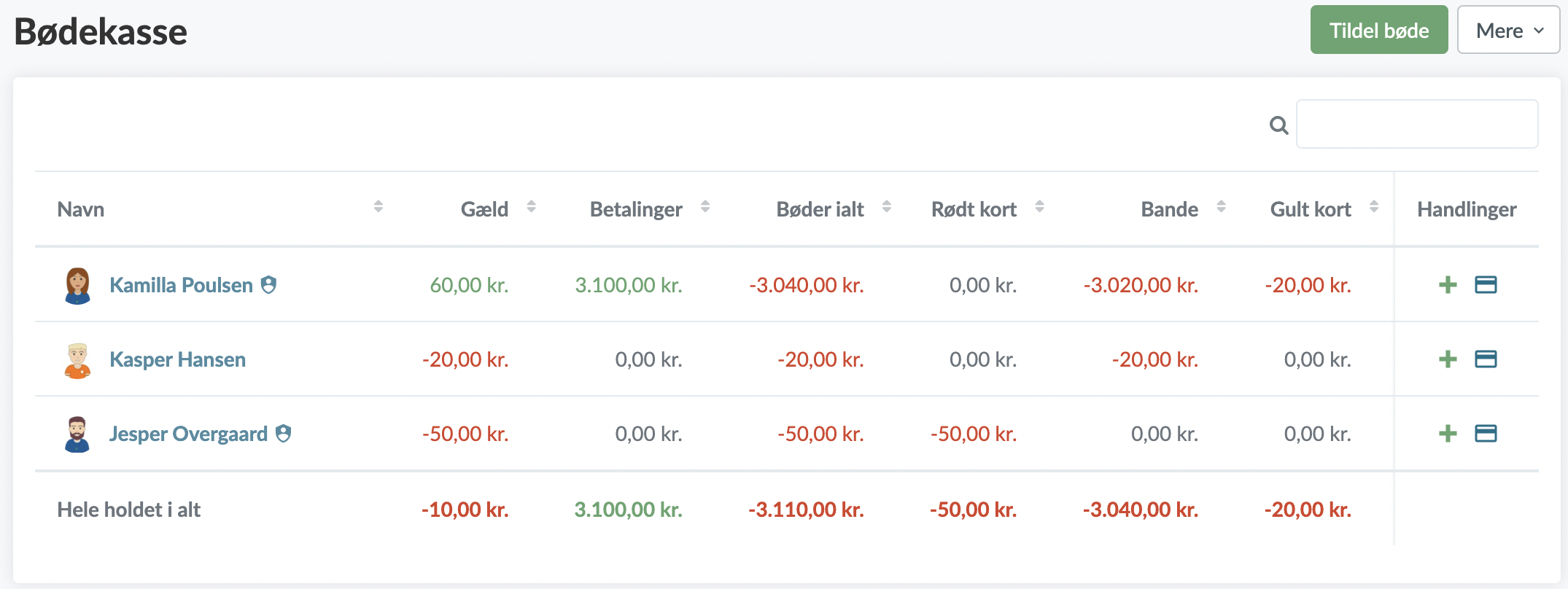
Task: Sort table by the Navn column
Action: (80, 209)
